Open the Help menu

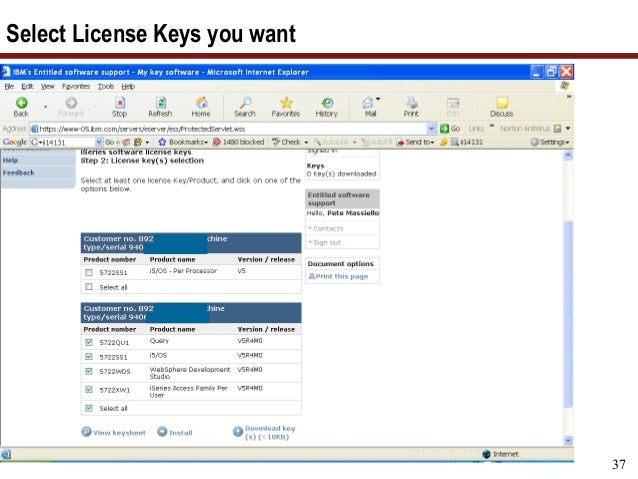pyautogui.click(x=128, y=86)
